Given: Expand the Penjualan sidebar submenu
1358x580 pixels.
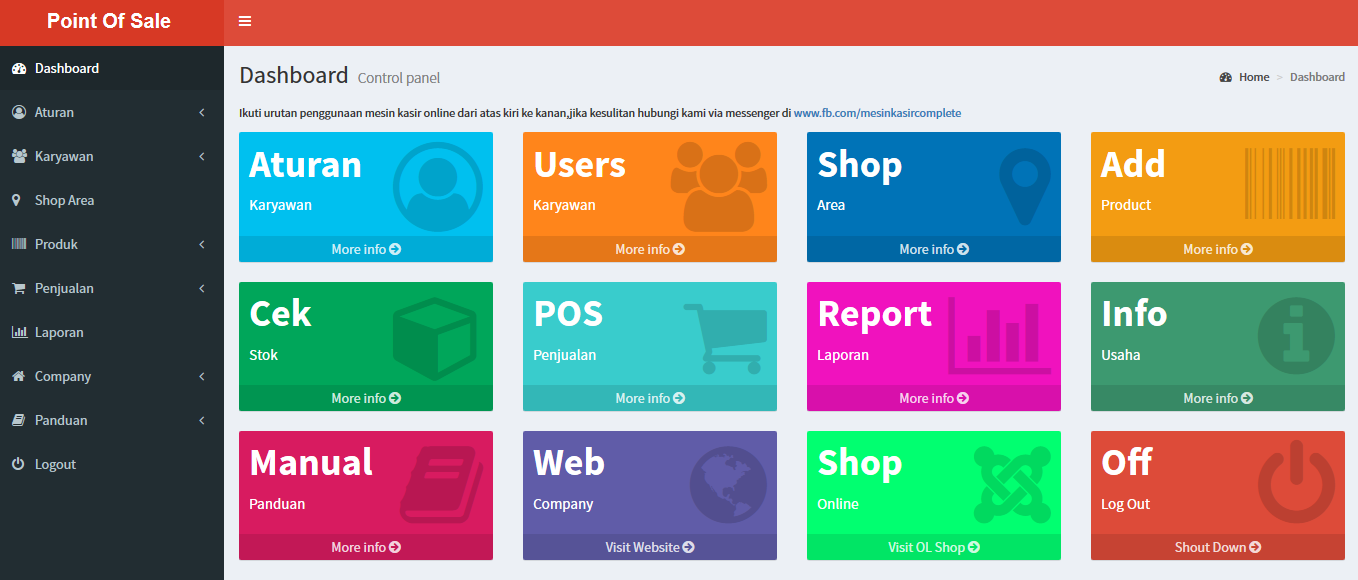Looking at the screenshot, I should [111, 288].
